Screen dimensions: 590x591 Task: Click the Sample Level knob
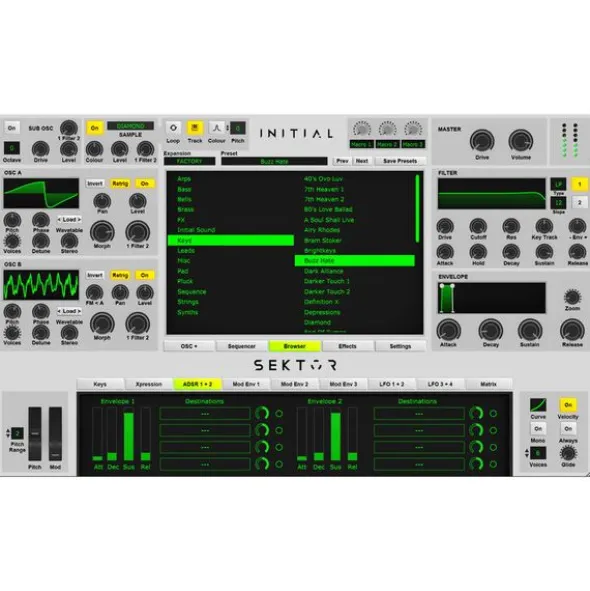120,149
